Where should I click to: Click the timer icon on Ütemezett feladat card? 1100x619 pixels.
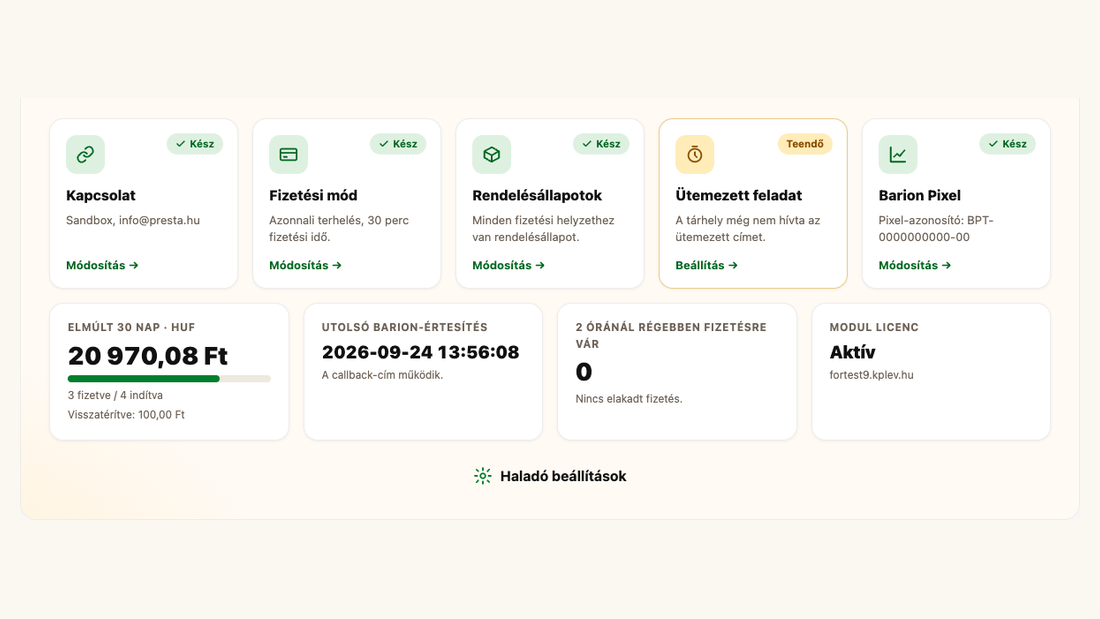point(695,154)
